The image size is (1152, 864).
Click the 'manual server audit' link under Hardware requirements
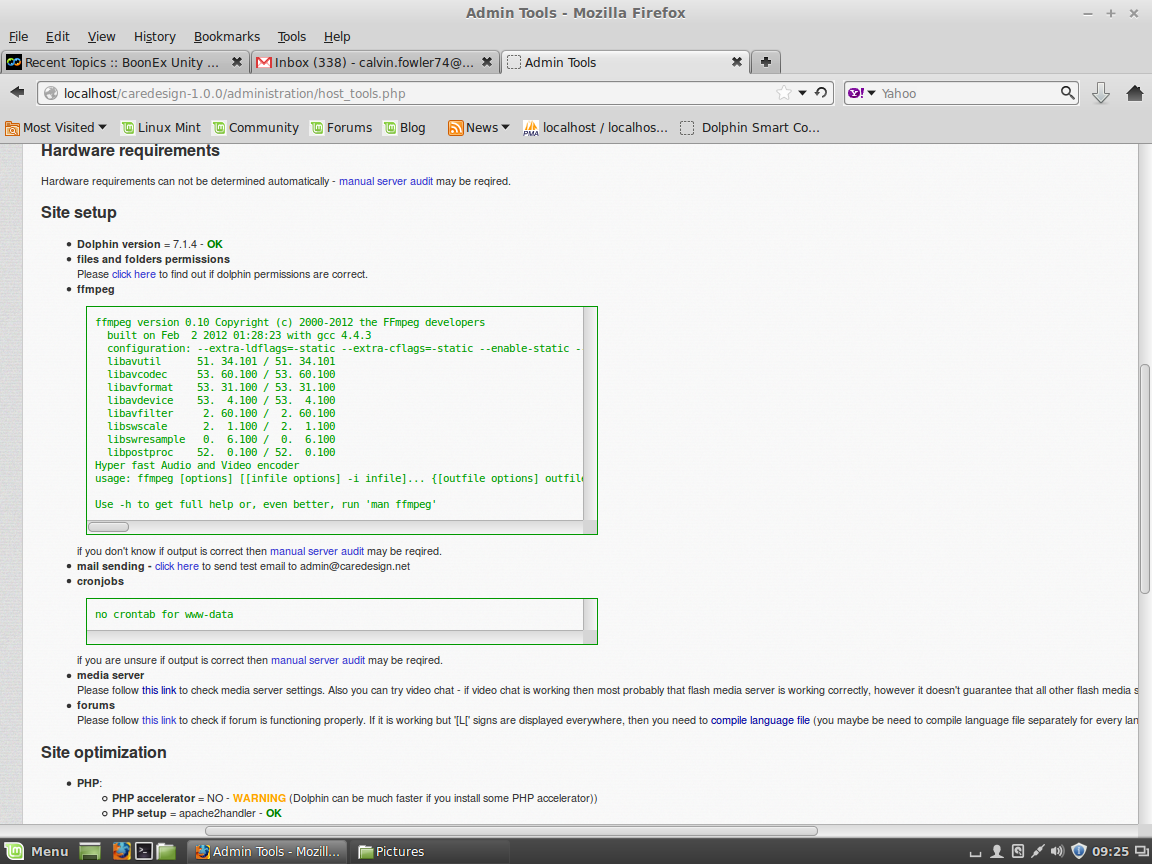(x=386, y=181)
